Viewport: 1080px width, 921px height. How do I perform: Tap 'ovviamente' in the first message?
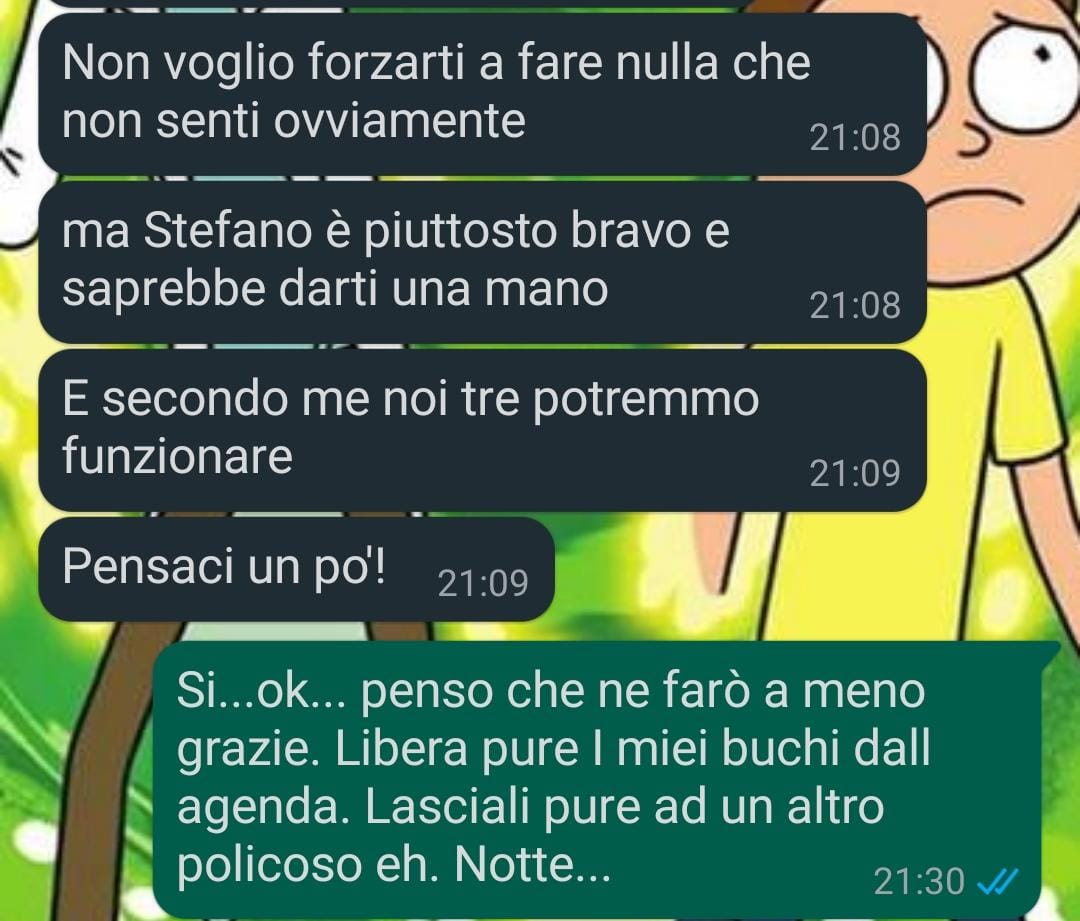tap(399, 121)
